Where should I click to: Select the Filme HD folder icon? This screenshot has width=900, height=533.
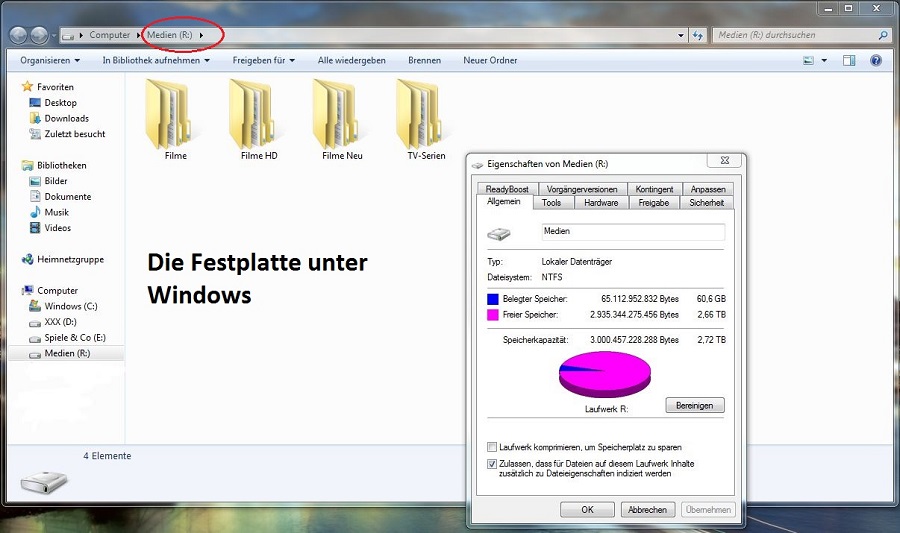click(251, 114)
